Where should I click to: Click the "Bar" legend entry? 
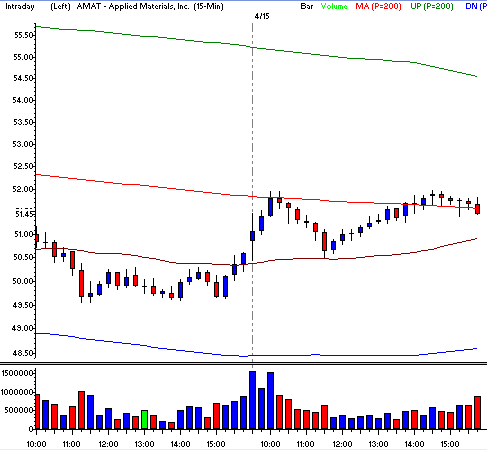click(307, 6)
